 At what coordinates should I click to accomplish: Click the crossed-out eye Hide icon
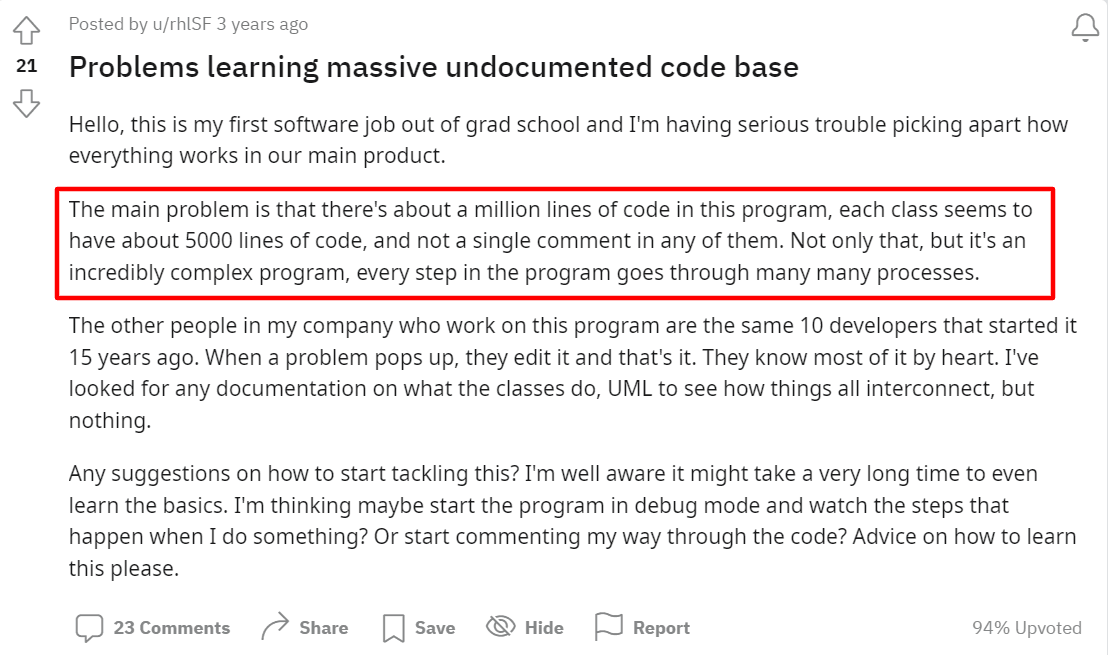point(500,627)
